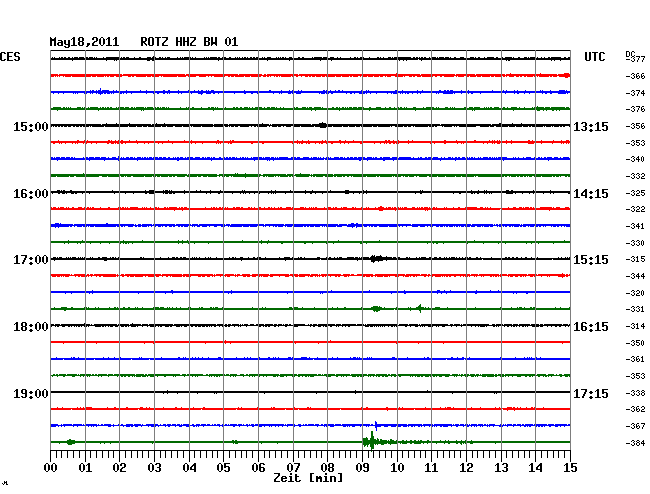Viewport: 650px width, 494px height.
Task: Select the DC offset value -340
Action: click(x=635, y=159)
